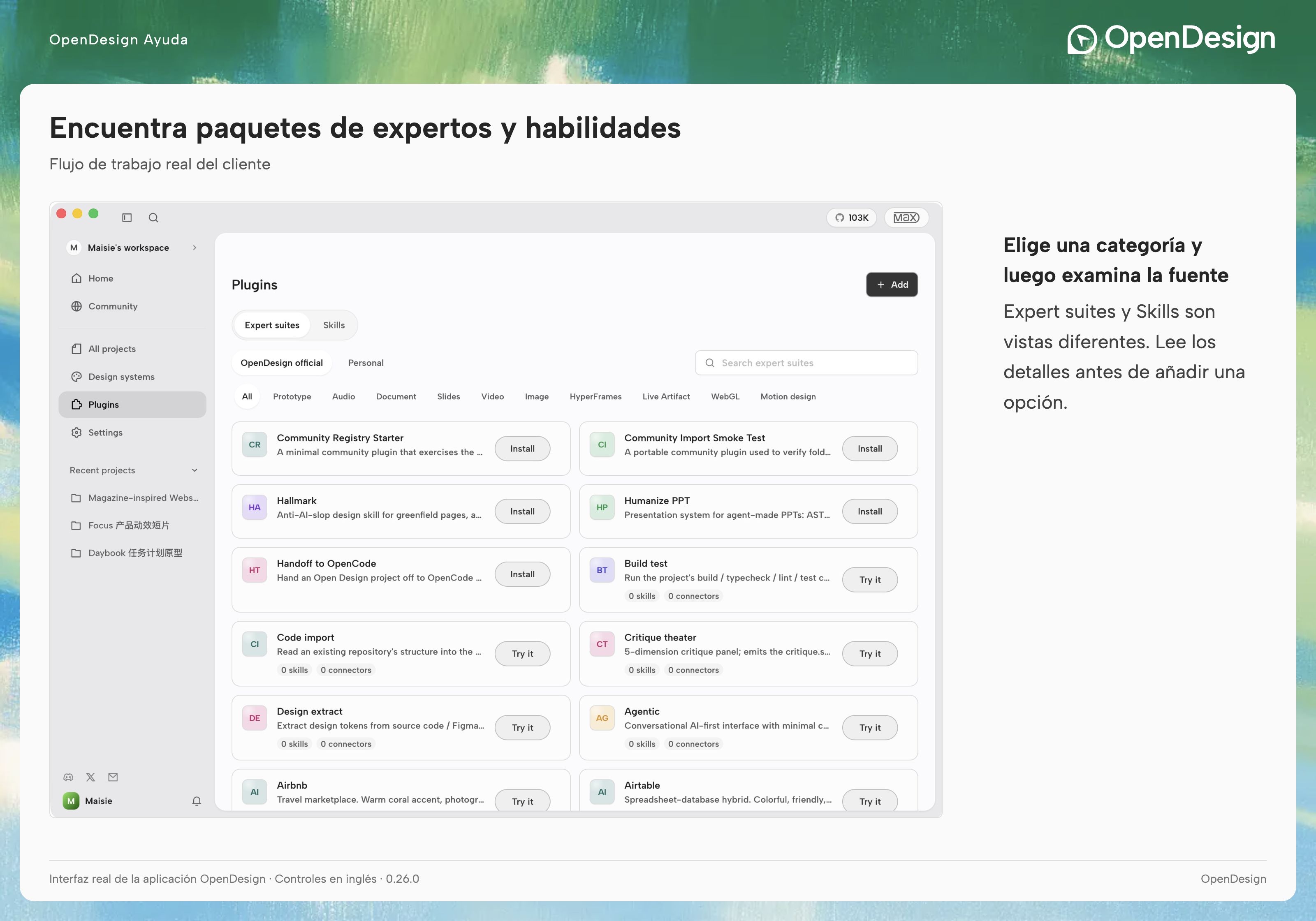1316x921 pixels.
Task: Expand Maisie's workspace switcher chevron
Action: (195, 248)
